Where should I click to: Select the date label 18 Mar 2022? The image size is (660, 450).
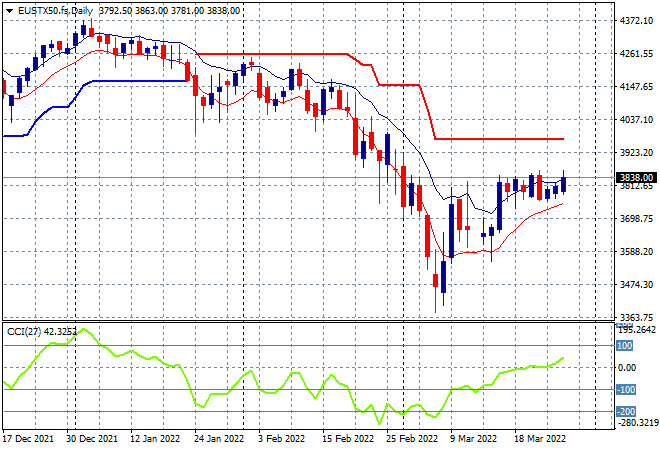540,439
